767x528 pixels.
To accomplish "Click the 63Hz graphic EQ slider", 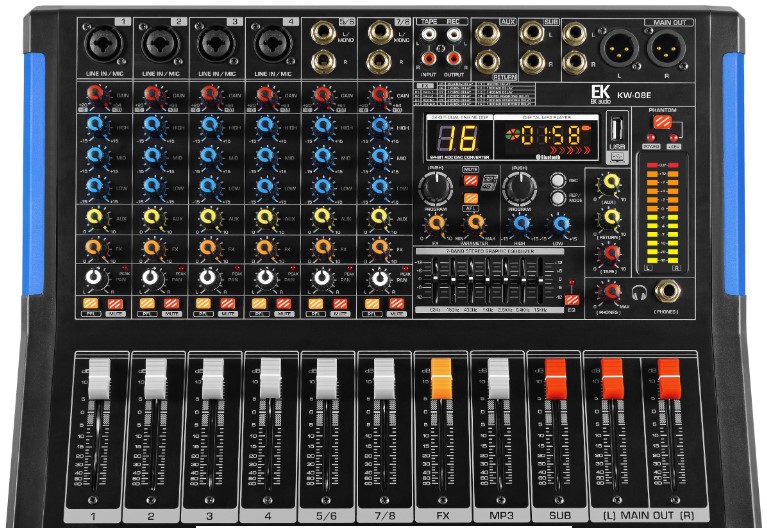I will [x=435, y=281].
